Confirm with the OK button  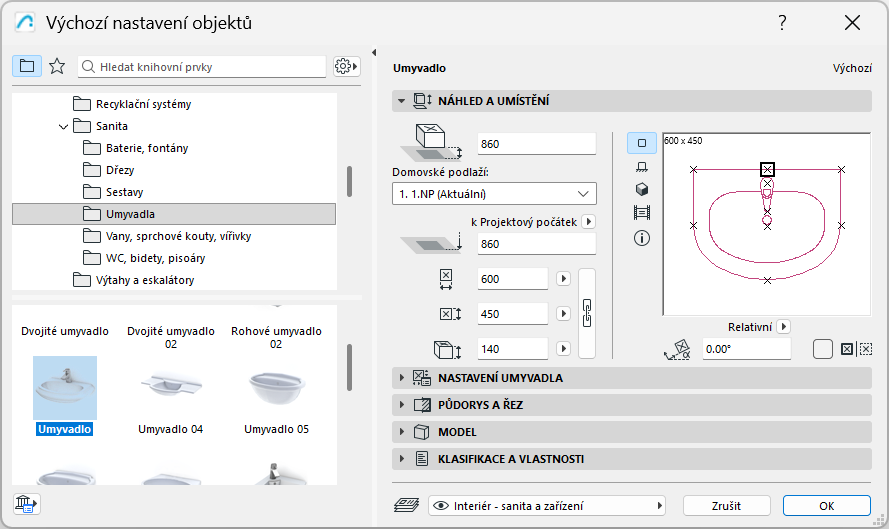827,505
